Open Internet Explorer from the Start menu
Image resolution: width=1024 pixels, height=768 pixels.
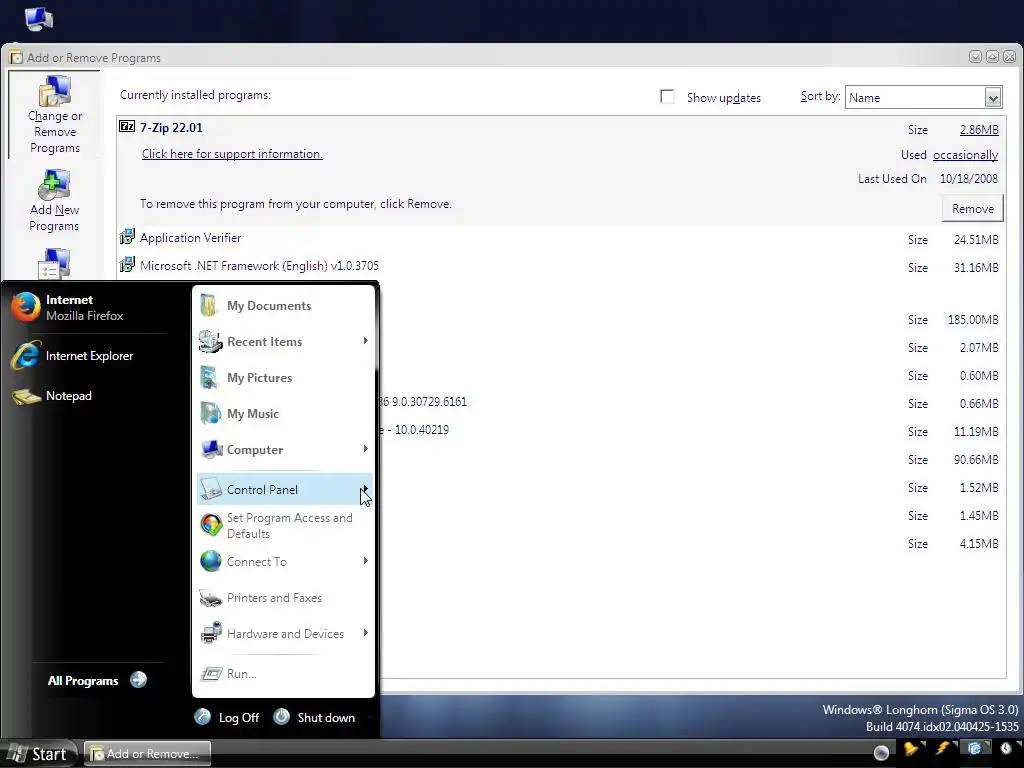tap(72, 356)
